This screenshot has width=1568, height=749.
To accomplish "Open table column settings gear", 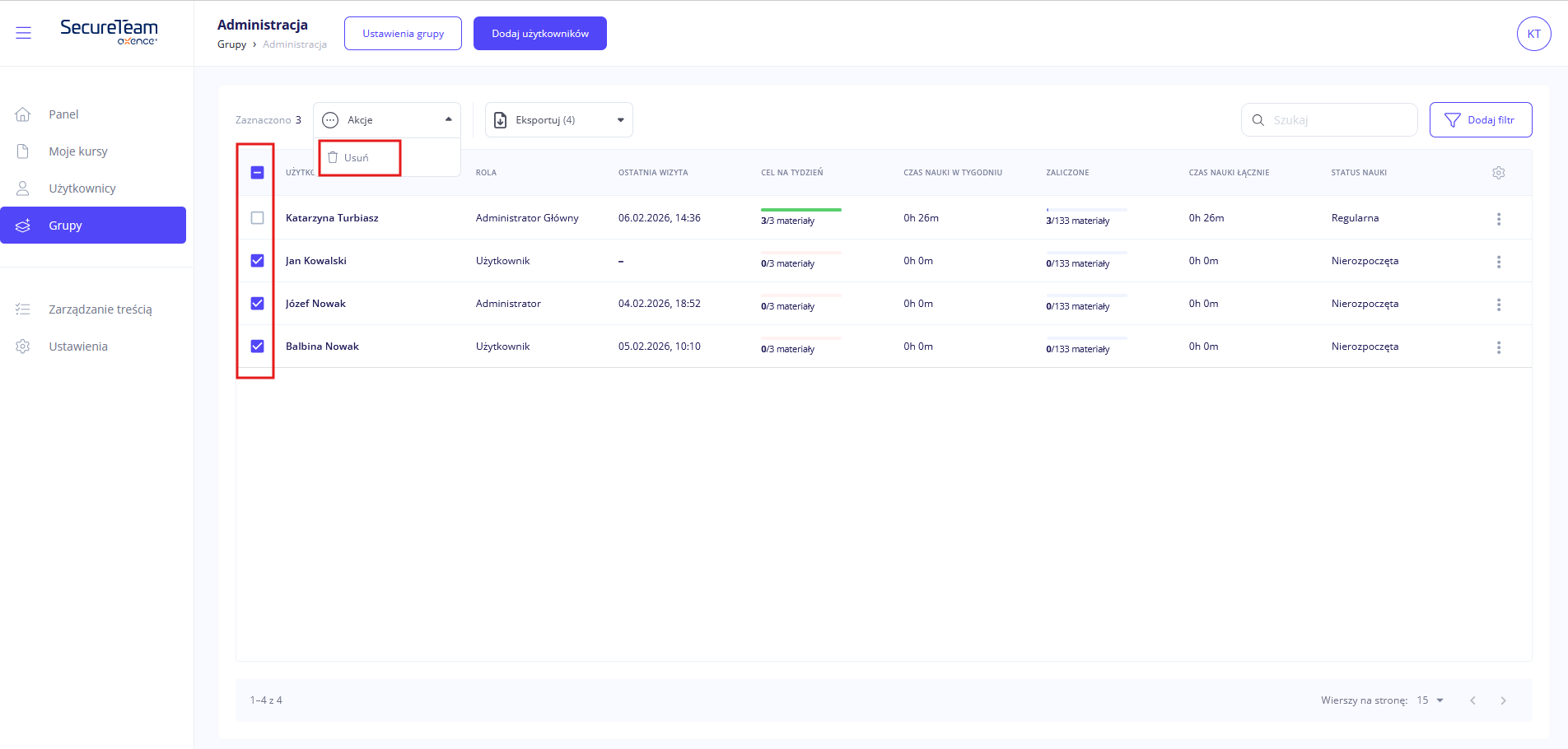I will point(1498,173).
